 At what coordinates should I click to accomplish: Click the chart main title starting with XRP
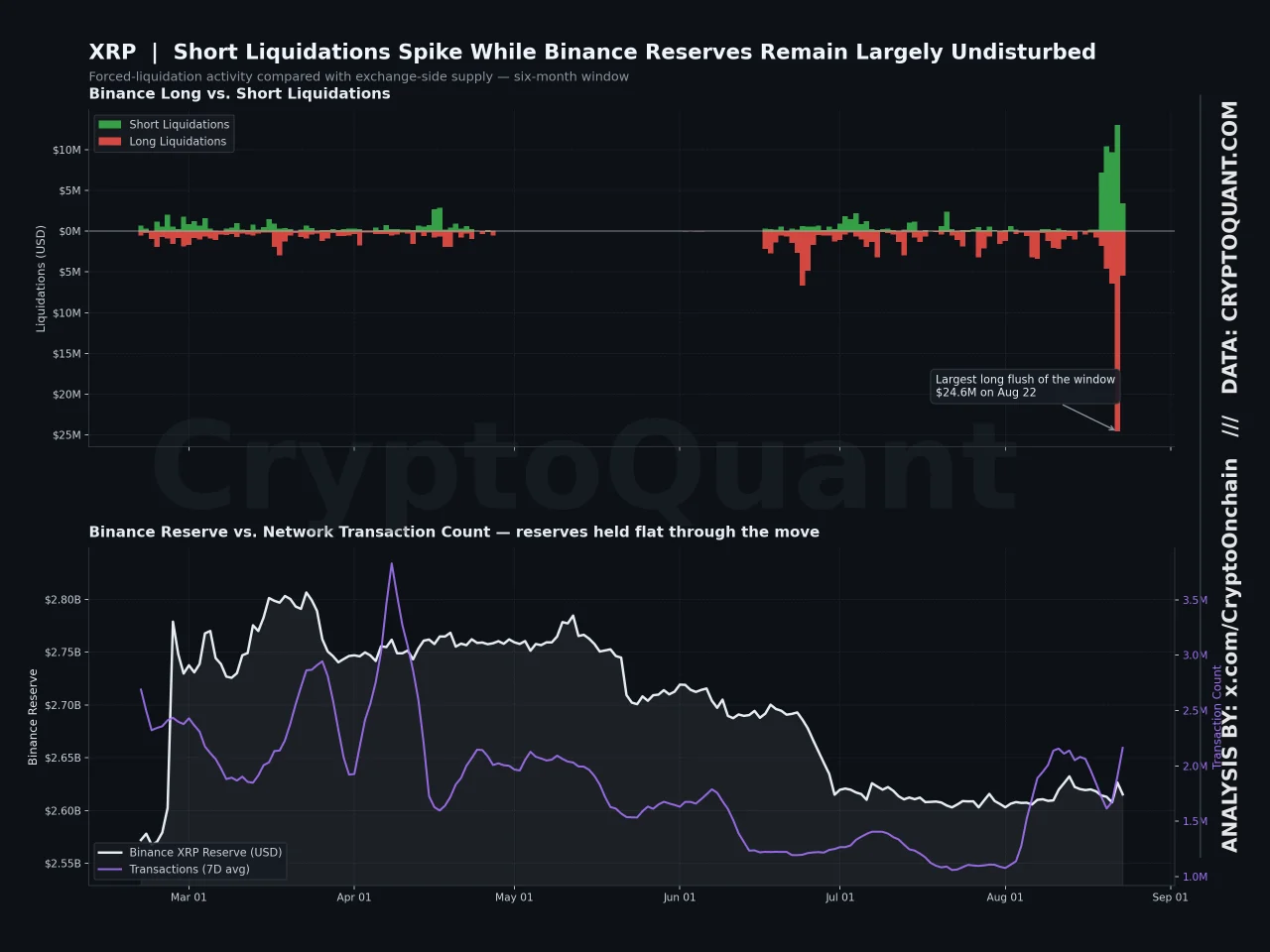click(x=592, y=52)
